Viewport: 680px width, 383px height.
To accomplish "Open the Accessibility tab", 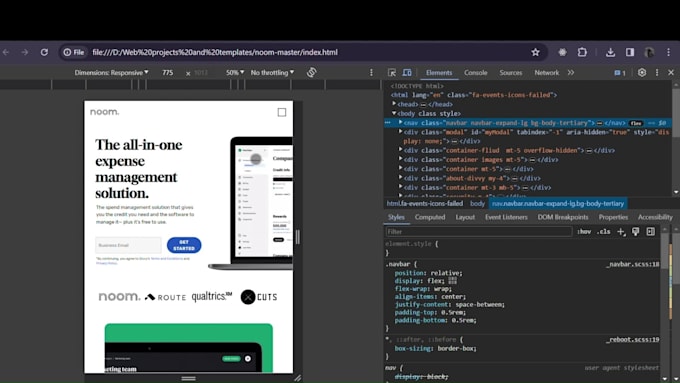I will [655, 217].
